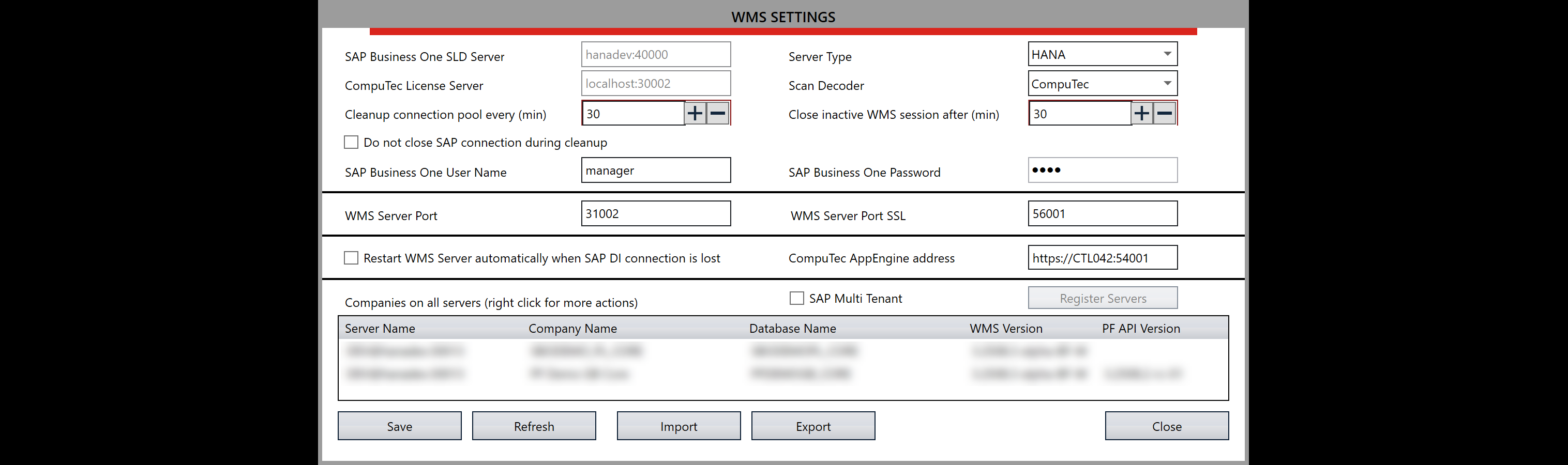Select the Cleanup connection pool value field

click(633, 113)
